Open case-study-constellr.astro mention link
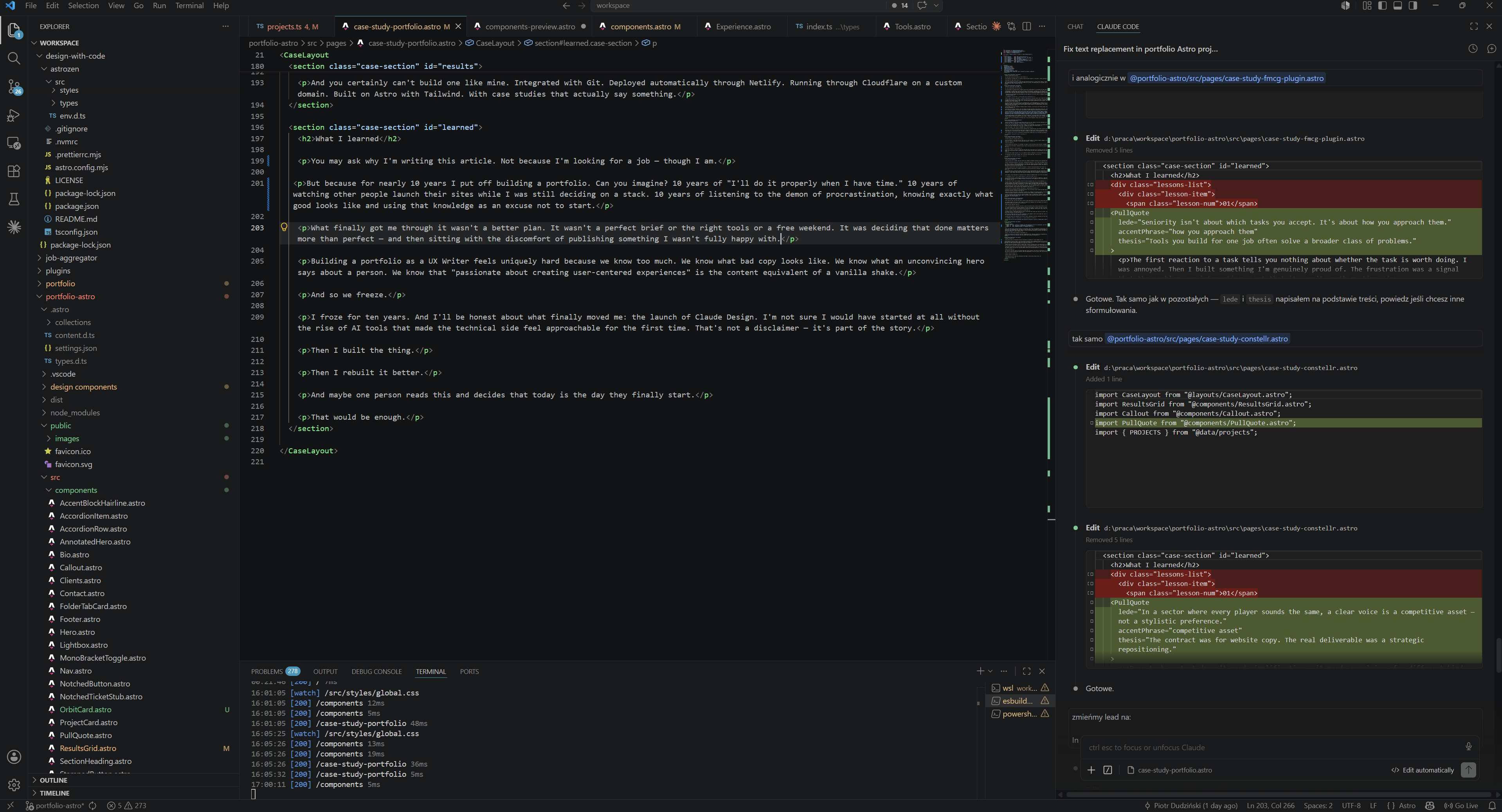 1197,339
